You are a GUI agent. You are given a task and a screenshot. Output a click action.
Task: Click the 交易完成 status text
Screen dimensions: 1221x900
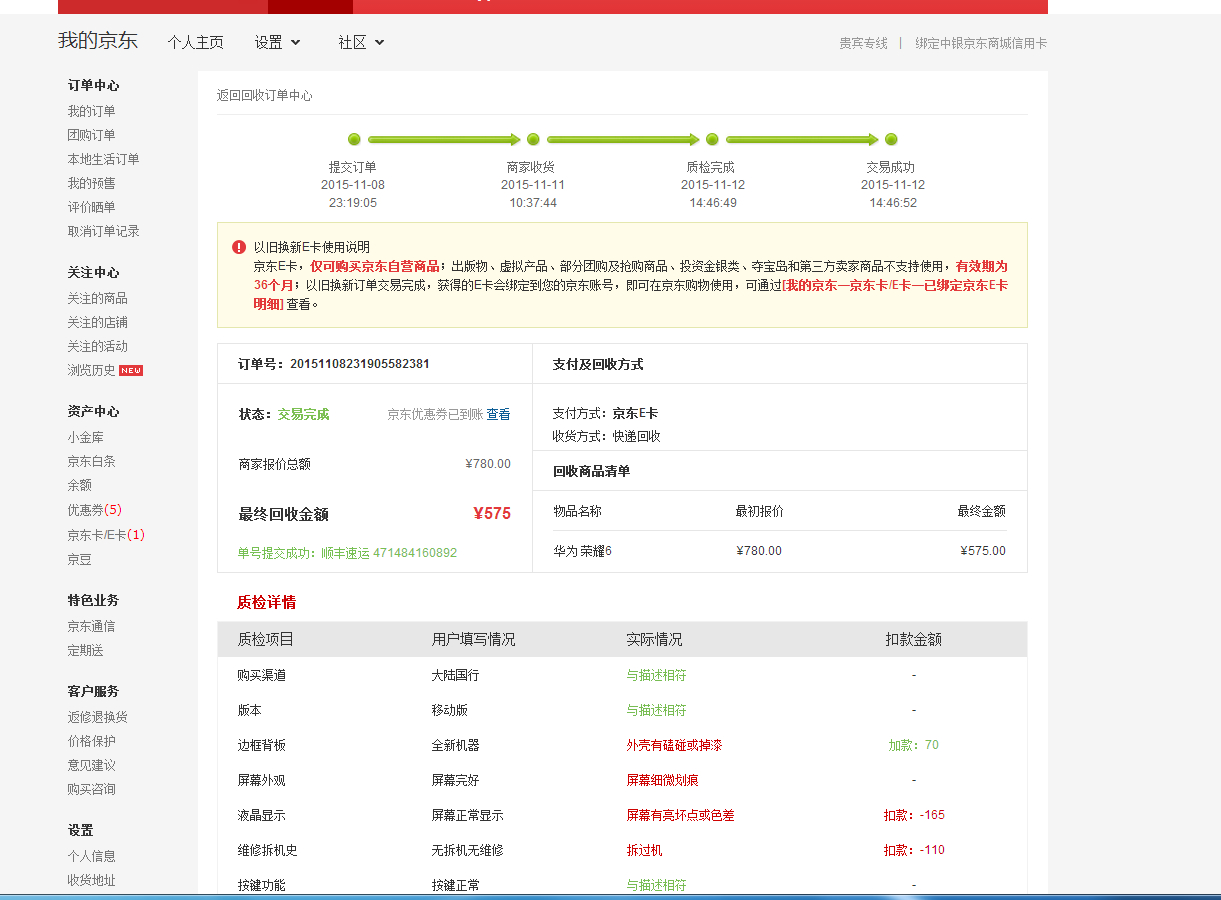(303, 414)
